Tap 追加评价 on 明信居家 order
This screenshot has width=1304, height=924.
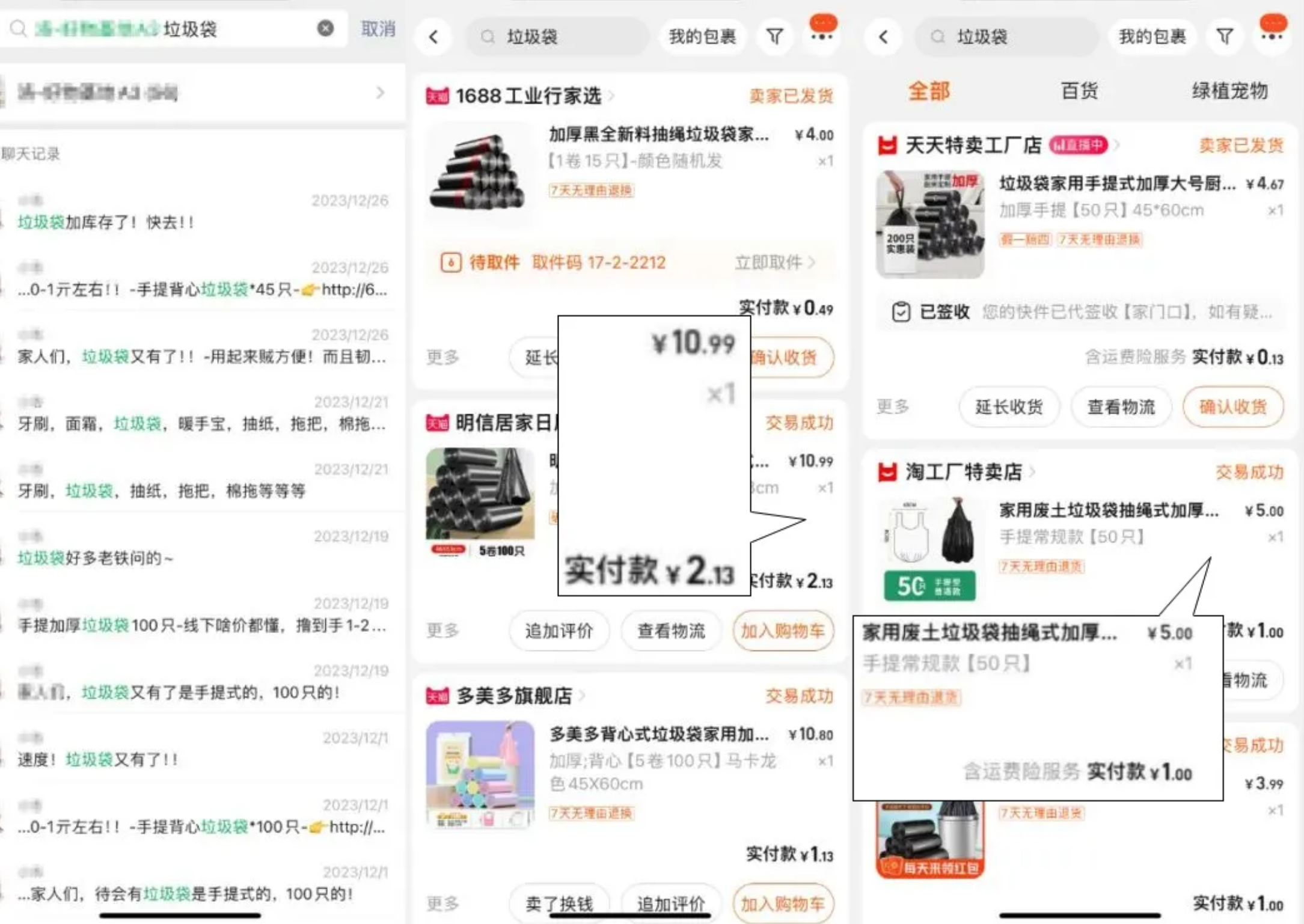tap(559, 630)
